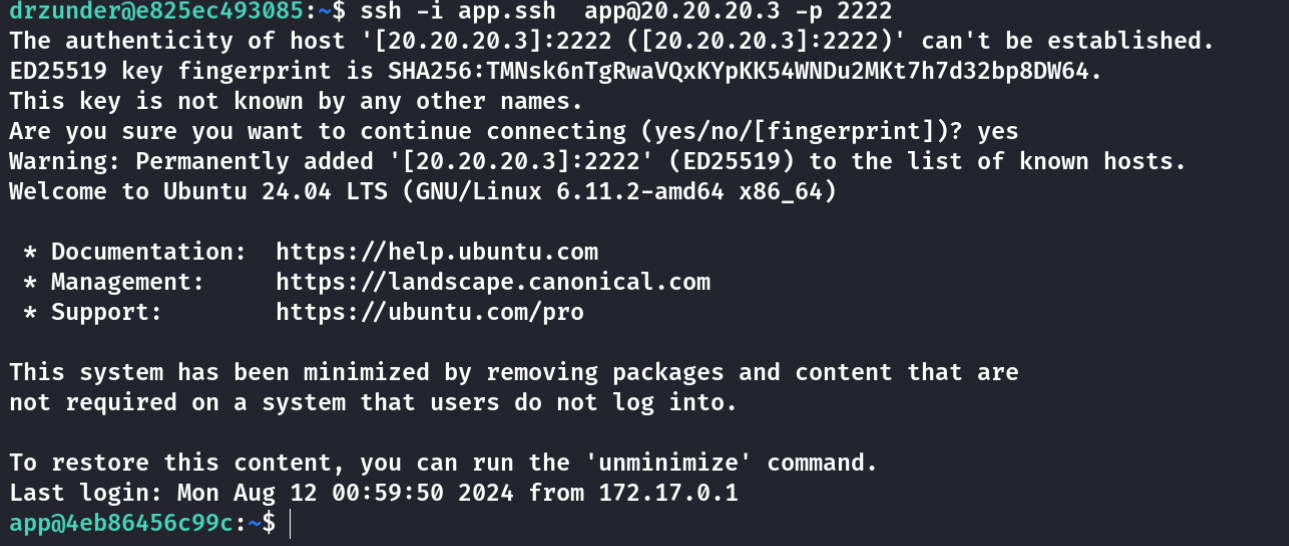Open the https://landscape.canonical.com management link
Screen dimensions: 1289x546
click(493, 282)
